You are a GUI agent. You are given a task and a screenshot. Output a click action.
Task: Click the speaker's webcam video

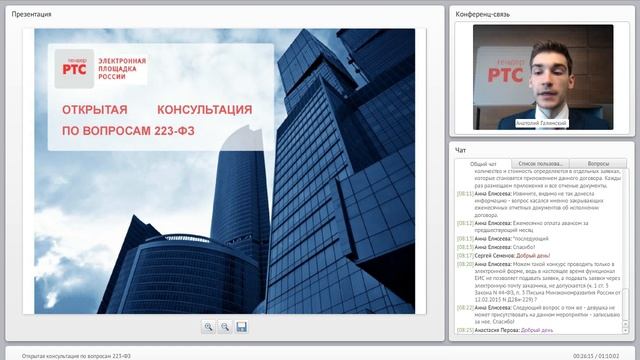(543, 77)
